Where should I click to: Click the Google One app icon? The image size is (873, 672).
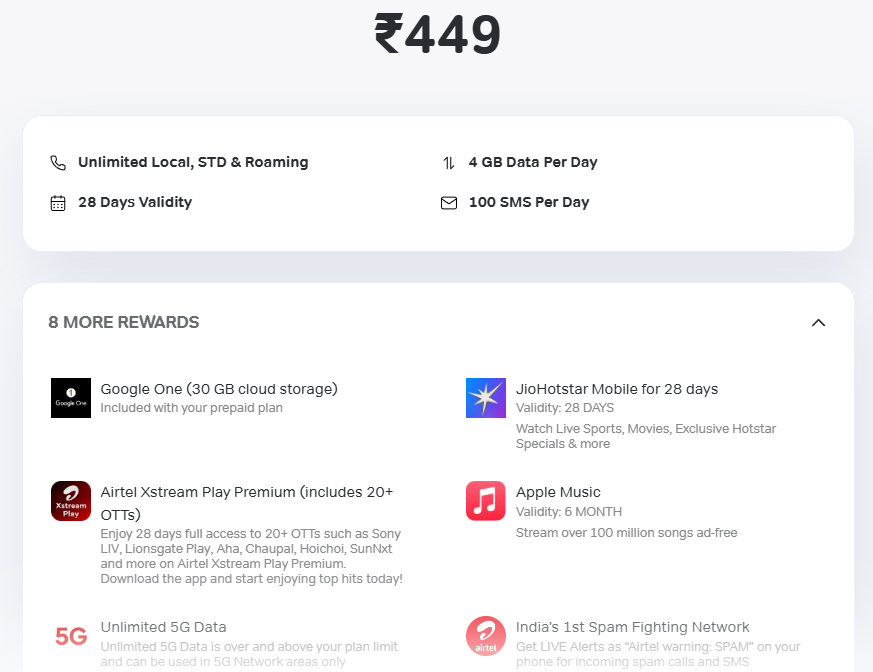(x=70, y=397)
